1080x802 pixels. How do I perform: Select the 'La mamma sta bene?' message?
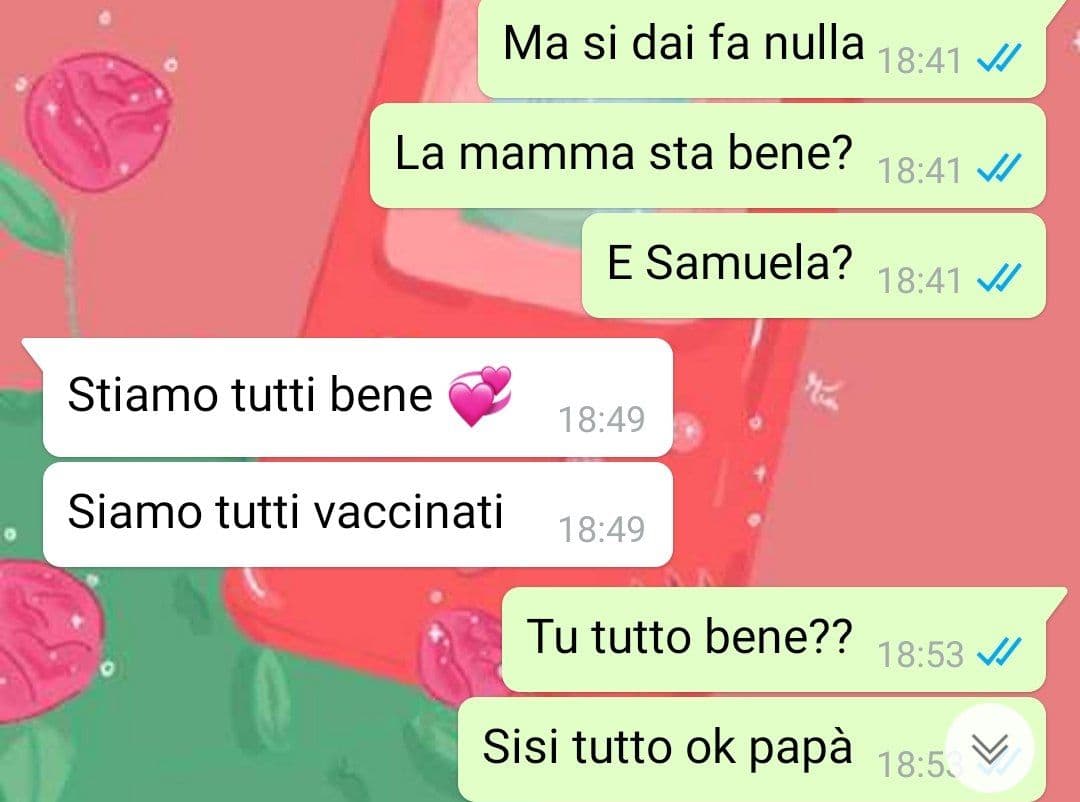tap(708, 156)
